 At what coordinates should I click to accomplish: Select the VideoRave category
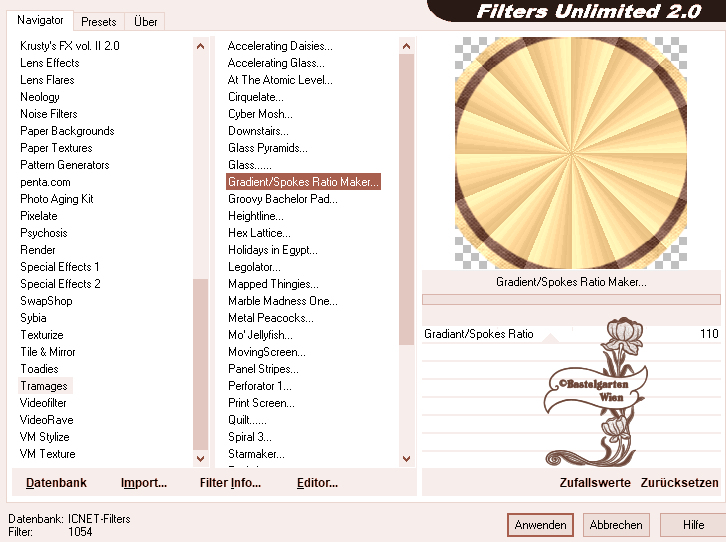click(x=47, y=420)
